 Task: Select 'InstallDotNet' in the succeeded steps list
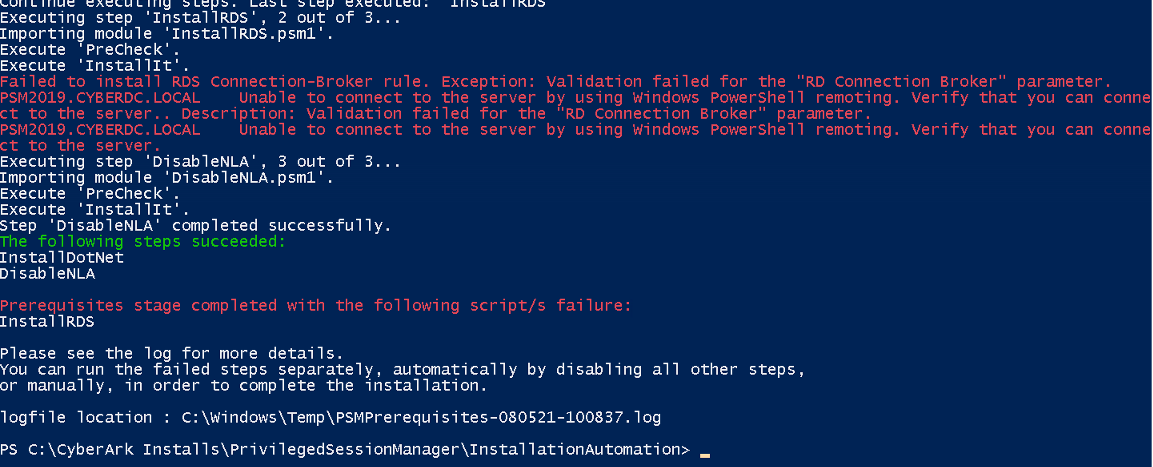coord(62,257)
